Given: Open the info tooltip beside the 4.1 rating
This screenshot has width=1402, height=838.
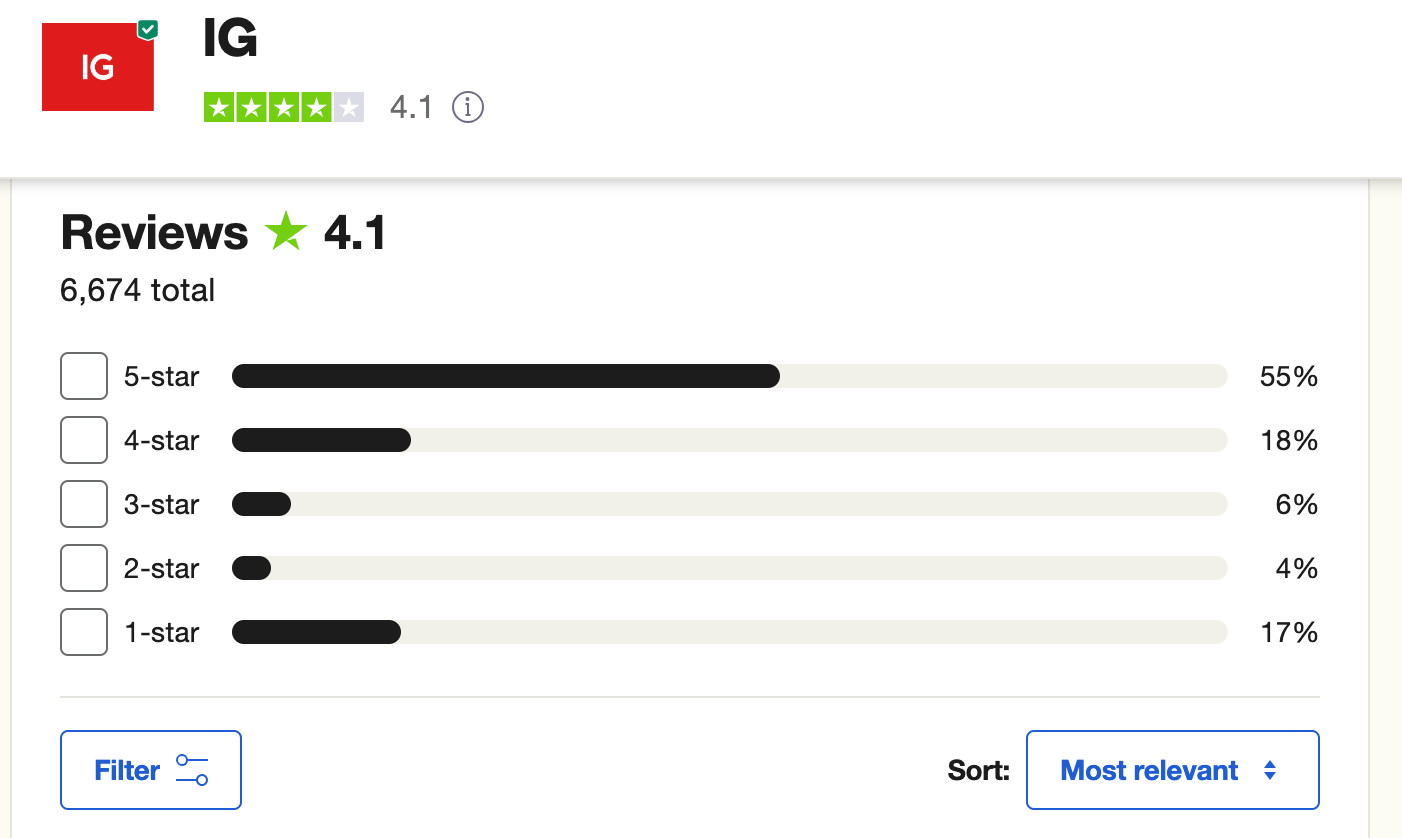Looking at the screenshot, I should point(468,108).
